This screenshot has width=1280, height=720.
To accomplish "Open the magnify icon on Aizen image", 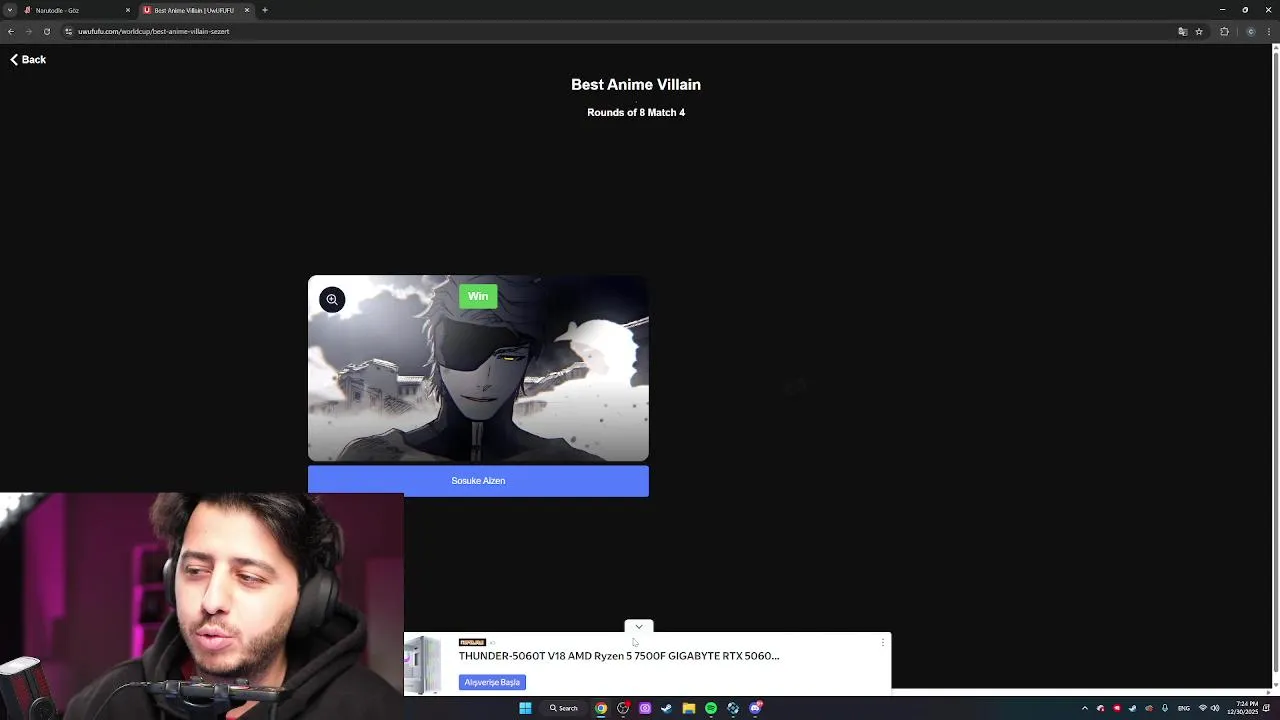I will 332,299.
